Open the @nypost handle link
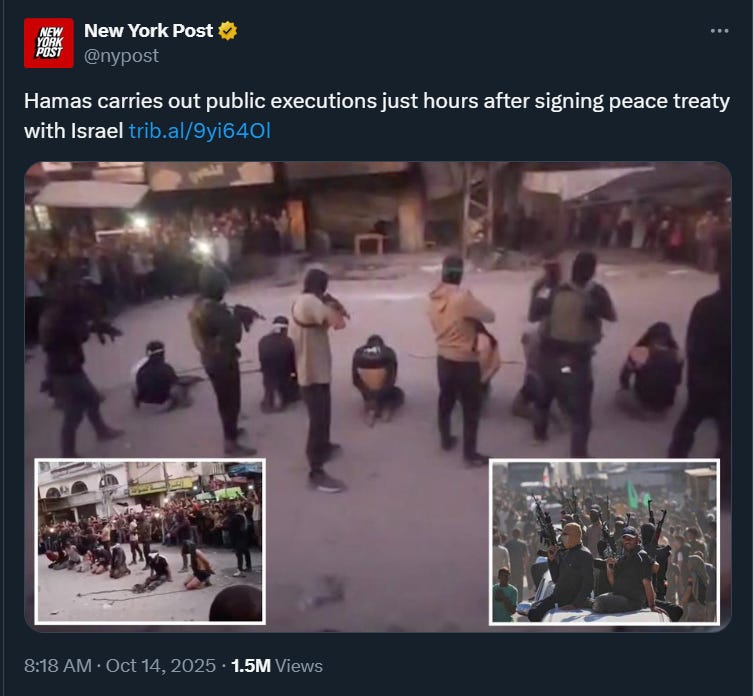The width and height of the screenshot is (753, 696). pyautogui.click(x=121, y=56)
